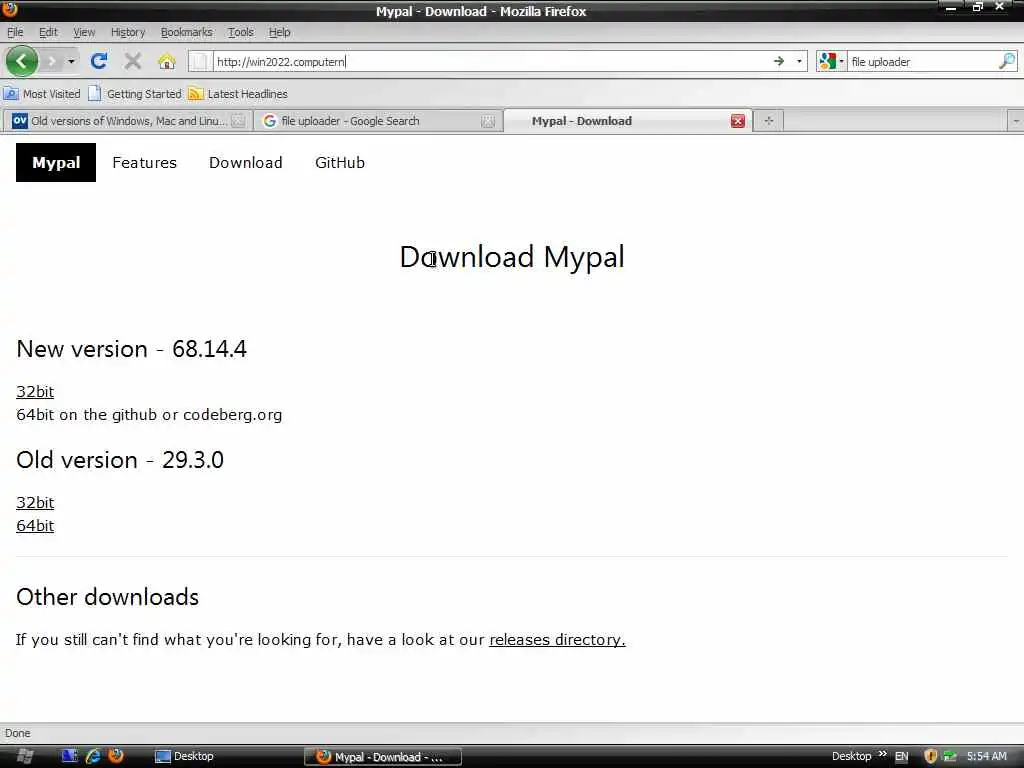Click the Forward navigation arrow
Screen dimensions: 1024x768
52,61
